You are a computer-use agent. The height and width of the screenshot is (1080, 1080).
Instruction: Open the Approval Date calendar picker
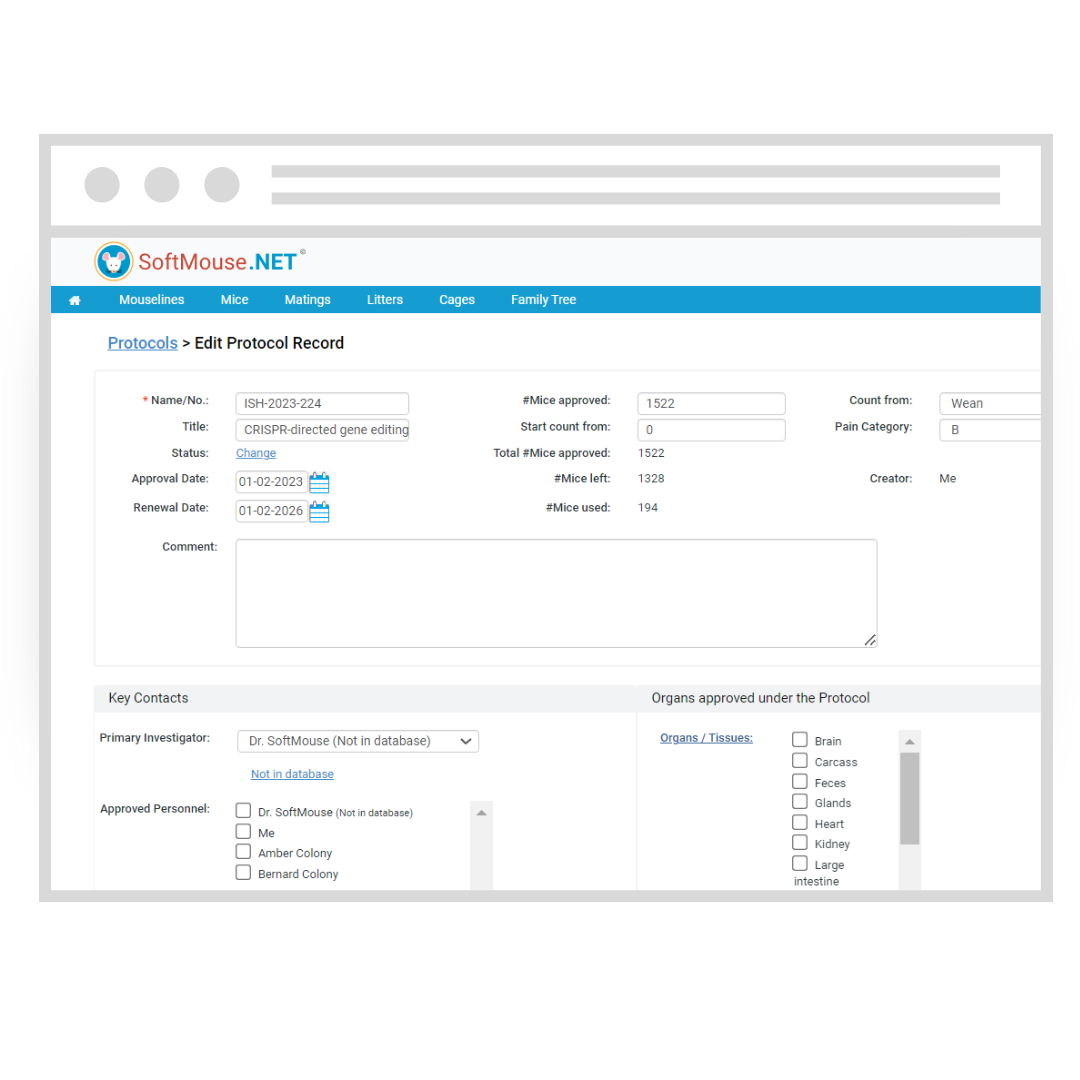pyautogui.click(x=319, y=482)
